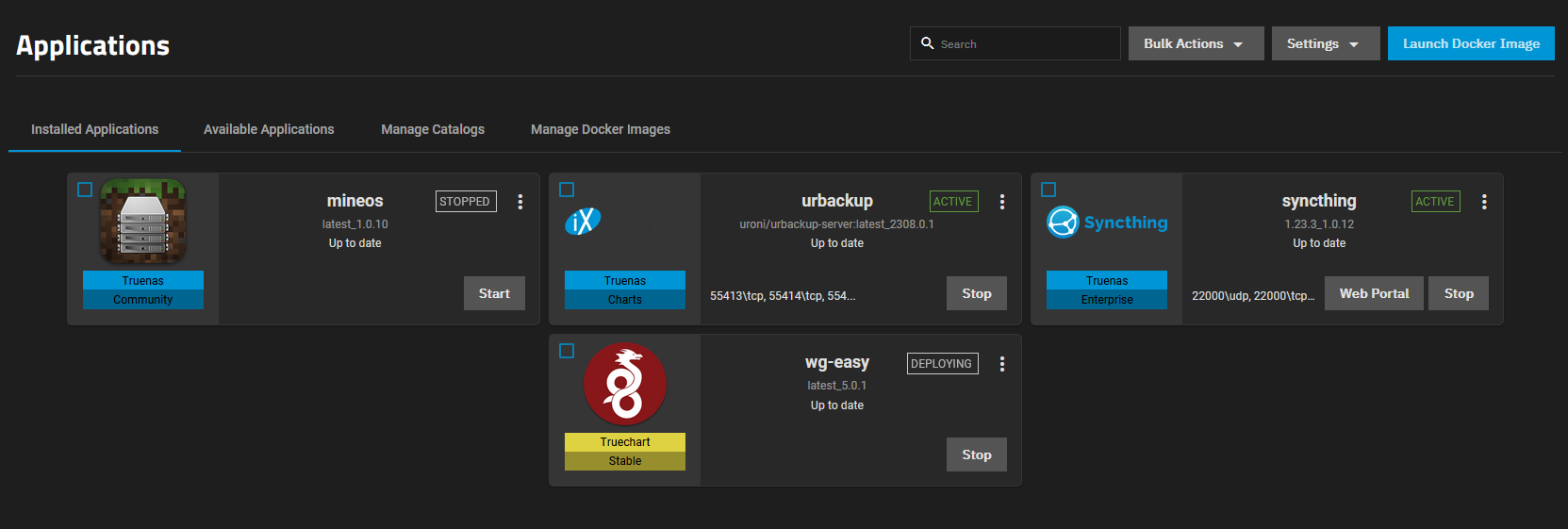Click the mineos STOPPED status badge
The image size is (1568, 529).
tap(466, 201)
